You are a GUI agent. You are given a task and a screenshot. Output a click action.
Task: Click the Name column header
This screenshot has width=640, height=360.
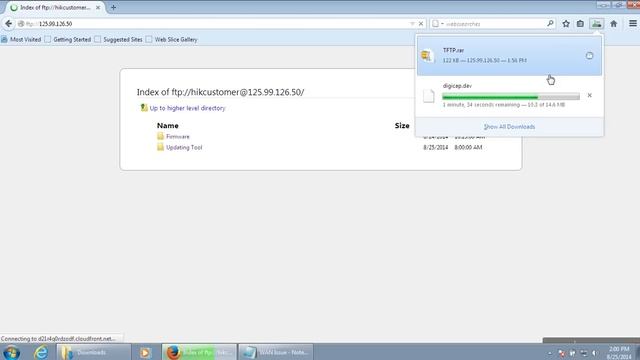[168, 126]
